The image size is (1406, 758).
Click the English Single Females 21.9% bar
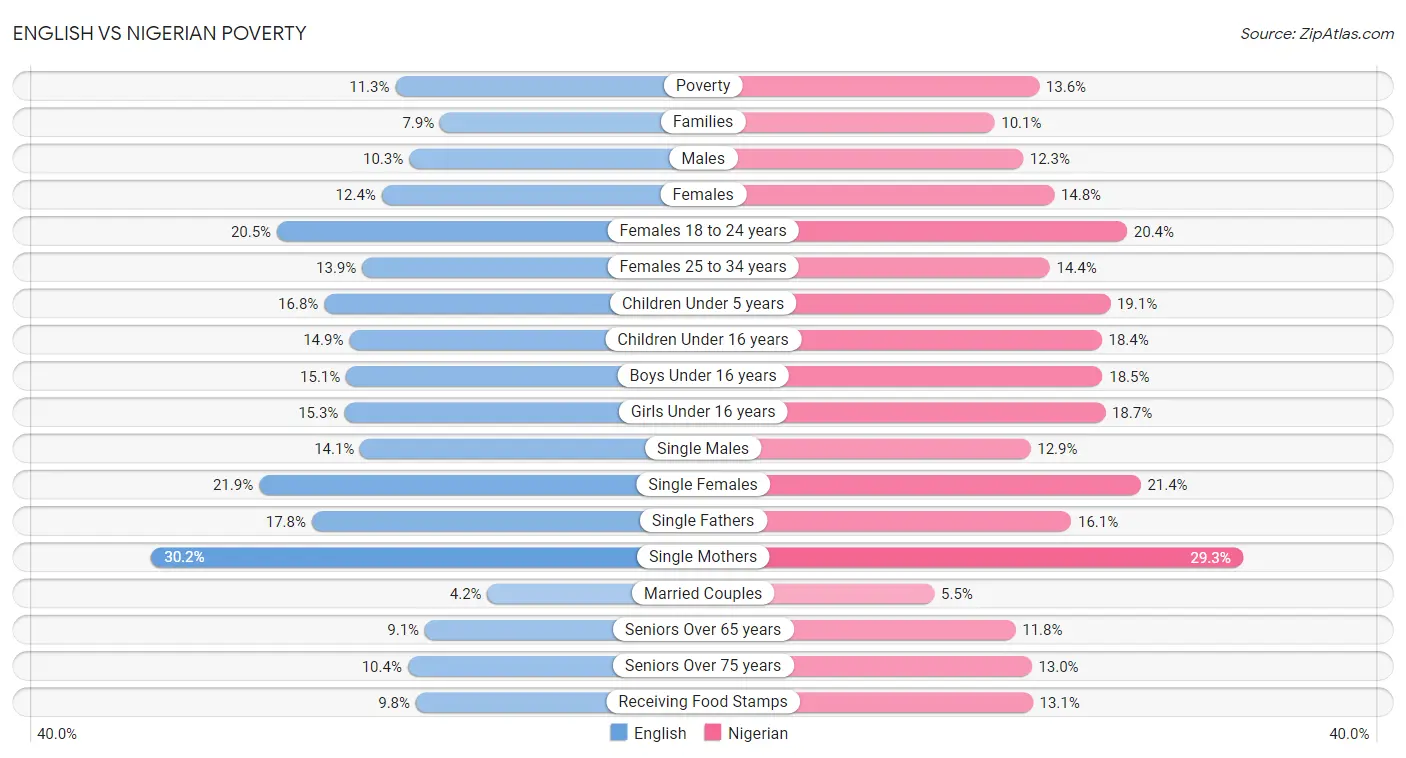(x=481, y=485)
